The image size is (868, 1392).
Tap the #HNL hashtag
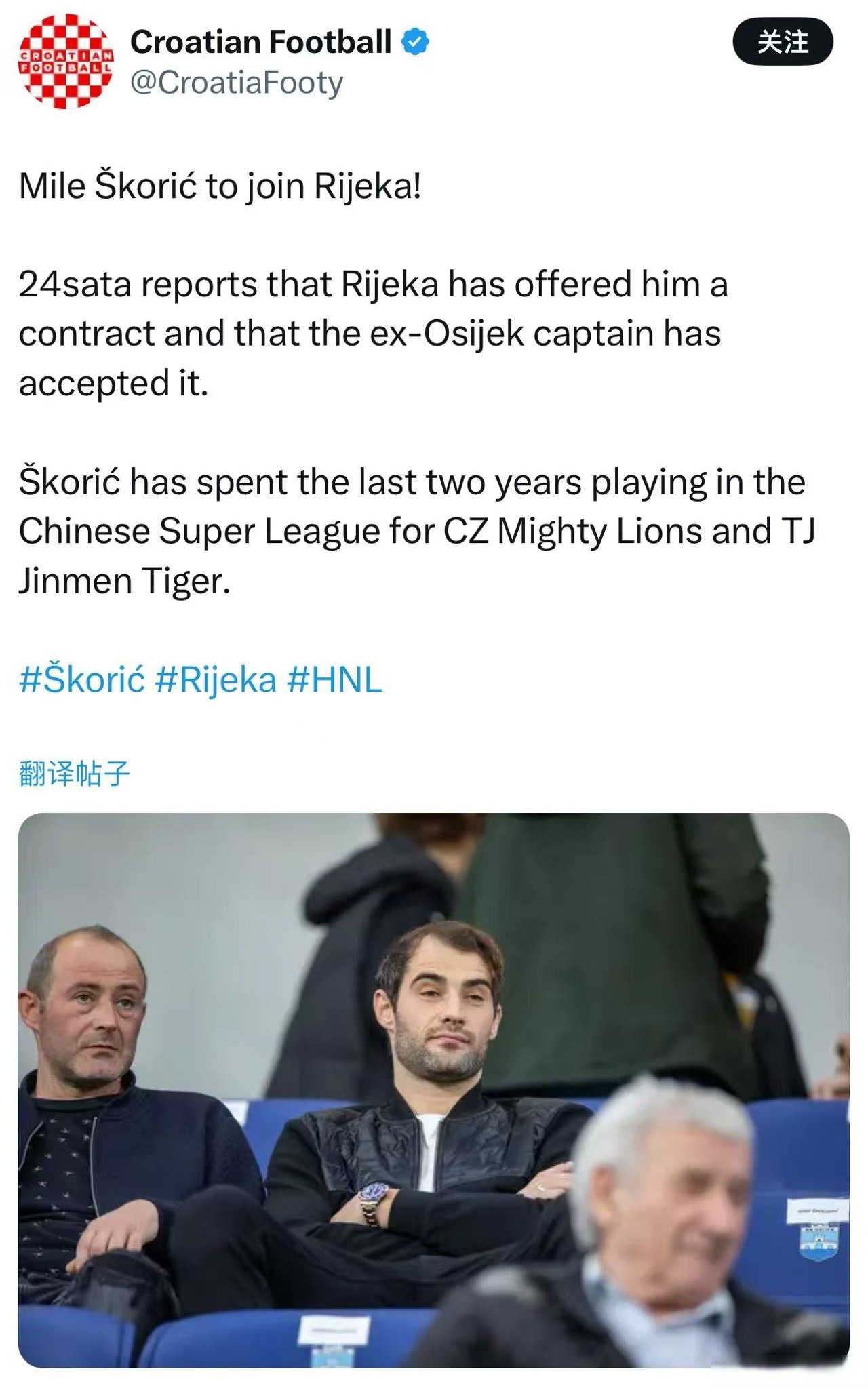click(334, 679)
